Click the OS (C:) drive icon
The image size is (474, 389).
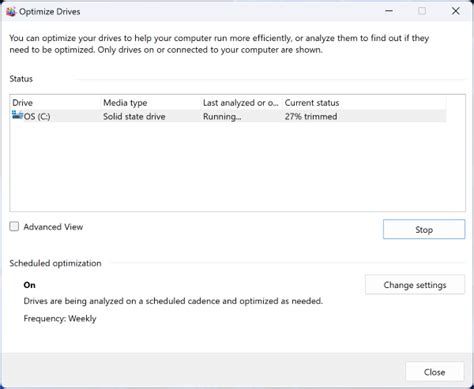[17, 115]
